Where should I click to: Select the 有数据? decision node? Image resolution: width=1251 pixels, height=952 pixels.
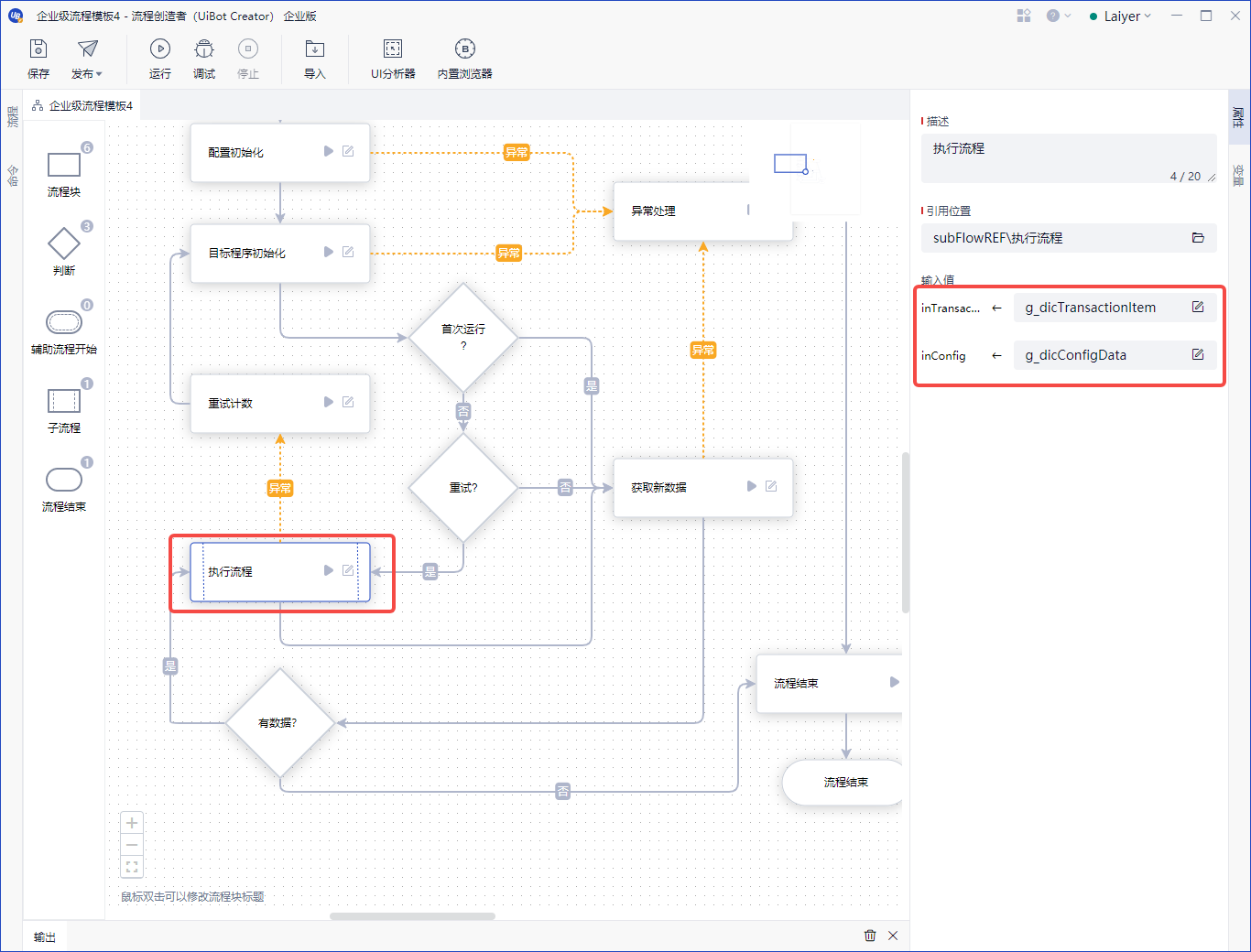(280, 723)
